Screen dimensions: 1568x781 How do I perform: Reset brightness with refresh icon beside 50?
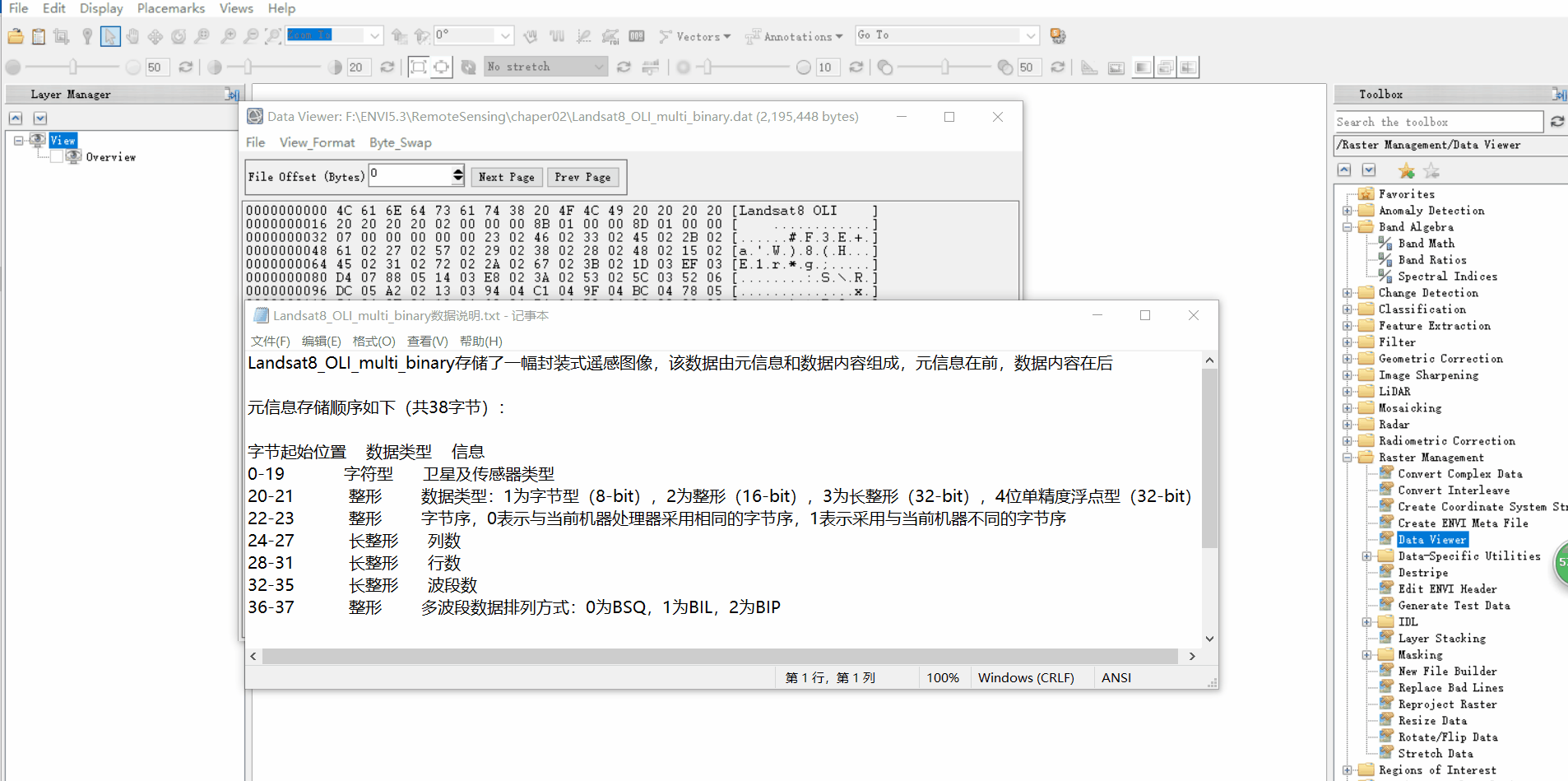tap(186, 67)
